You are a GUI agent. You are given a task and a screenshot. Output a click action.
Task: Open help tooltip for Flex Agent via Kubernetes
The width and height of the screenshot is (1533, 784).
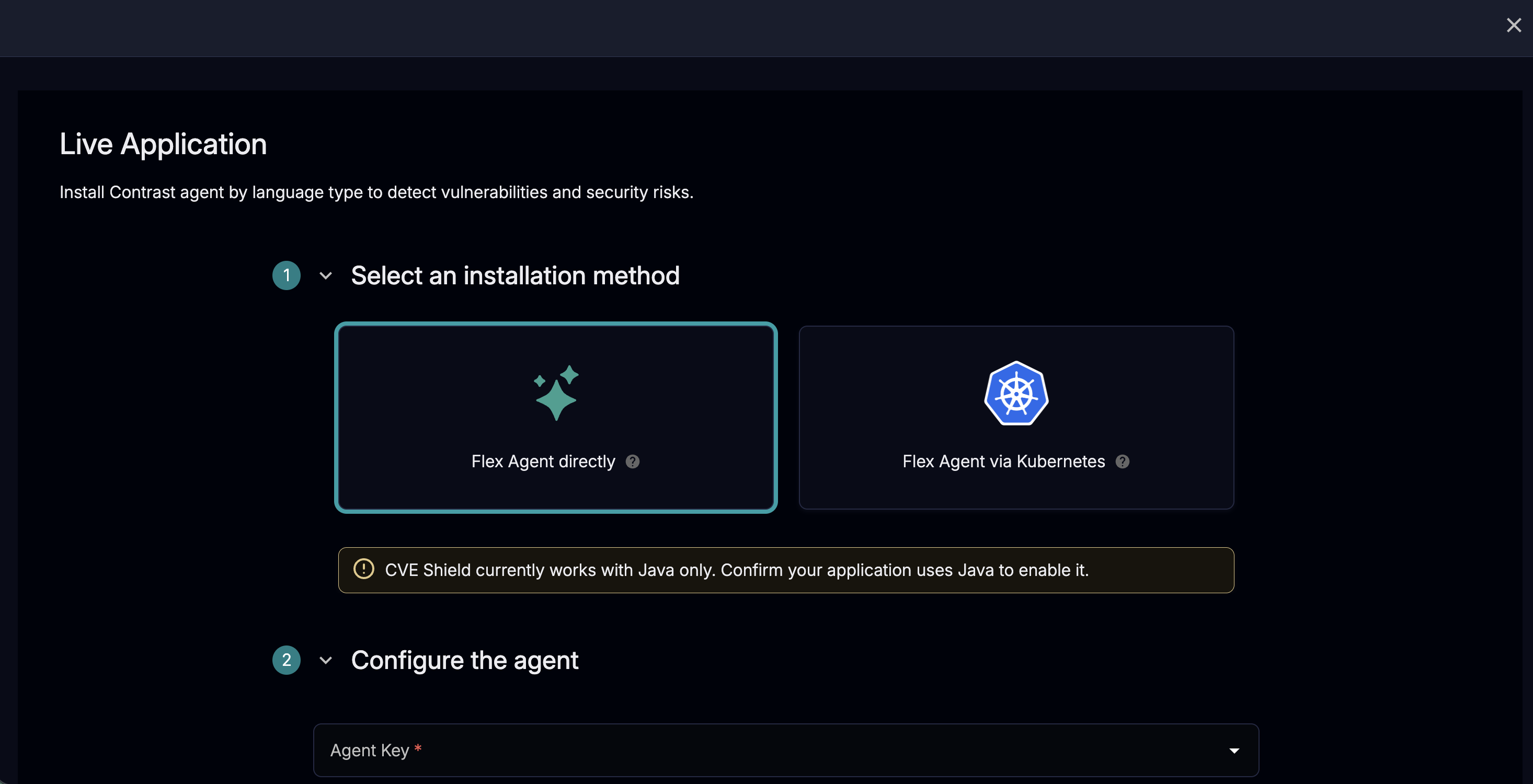(1123, 462)
